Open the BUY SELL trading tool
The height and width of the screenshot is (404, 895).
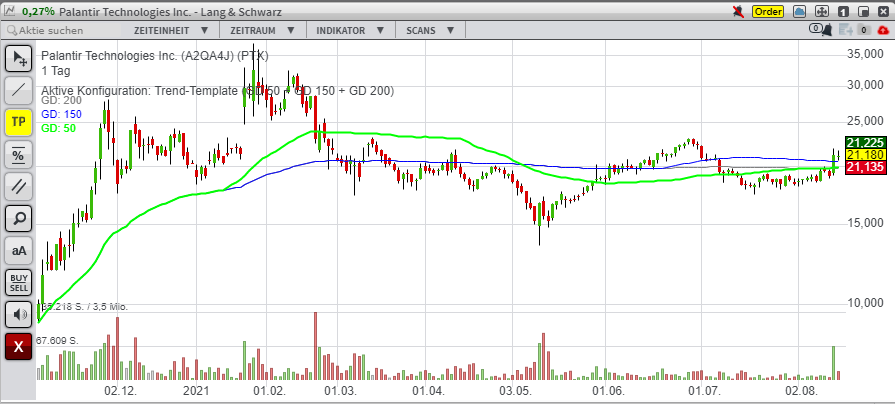point(18,282)
